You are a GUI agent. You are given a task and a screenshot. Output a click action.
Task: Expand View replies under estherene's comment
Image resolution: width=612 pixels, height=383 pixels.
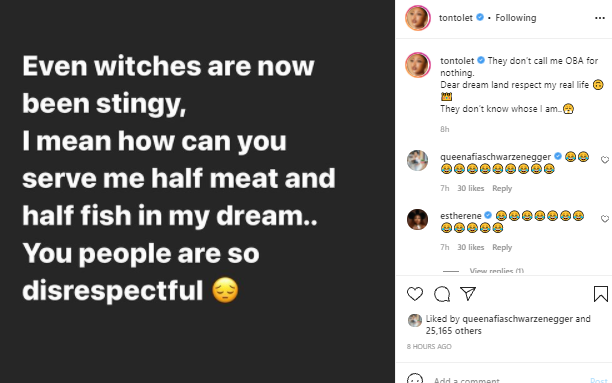click(x=496, y=271)
